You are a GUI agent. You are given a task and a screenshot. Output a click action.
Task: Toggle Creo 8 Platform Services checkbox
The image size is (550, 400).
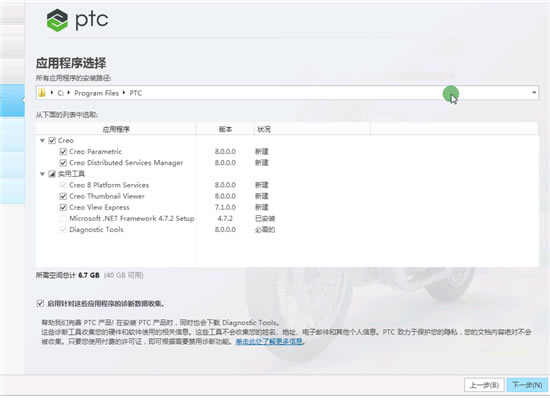pyautogui.click(x=63, y=185)
